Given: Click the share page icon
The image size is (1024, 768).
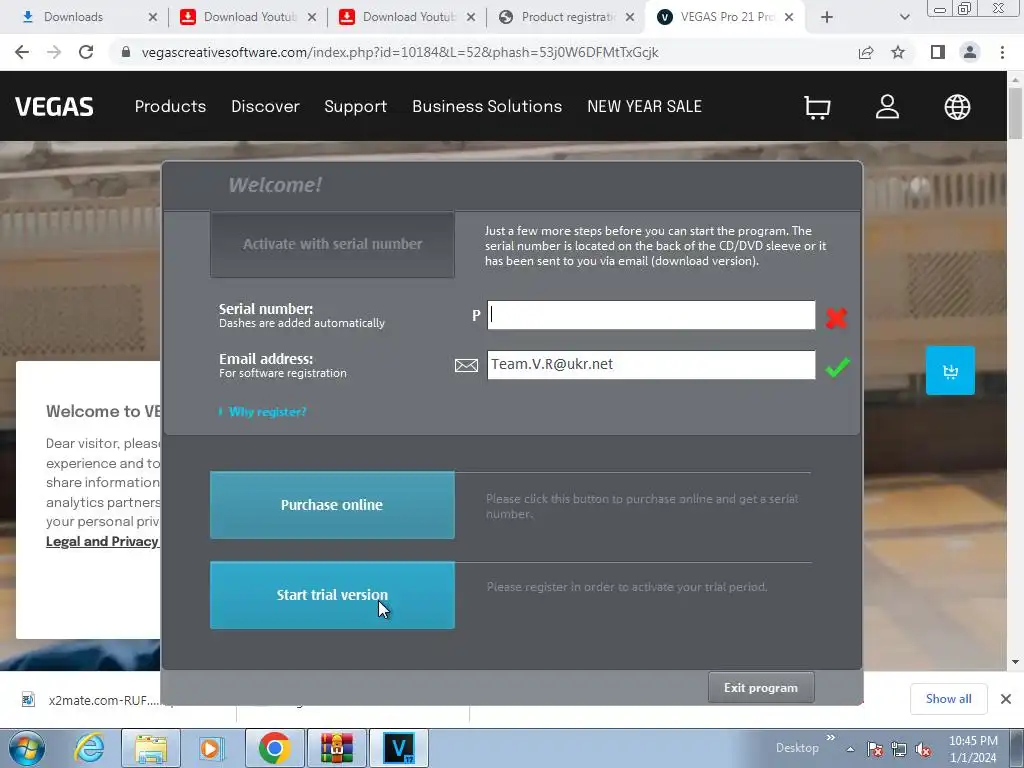Looking at the screenshot, I should tap(866, 52).
